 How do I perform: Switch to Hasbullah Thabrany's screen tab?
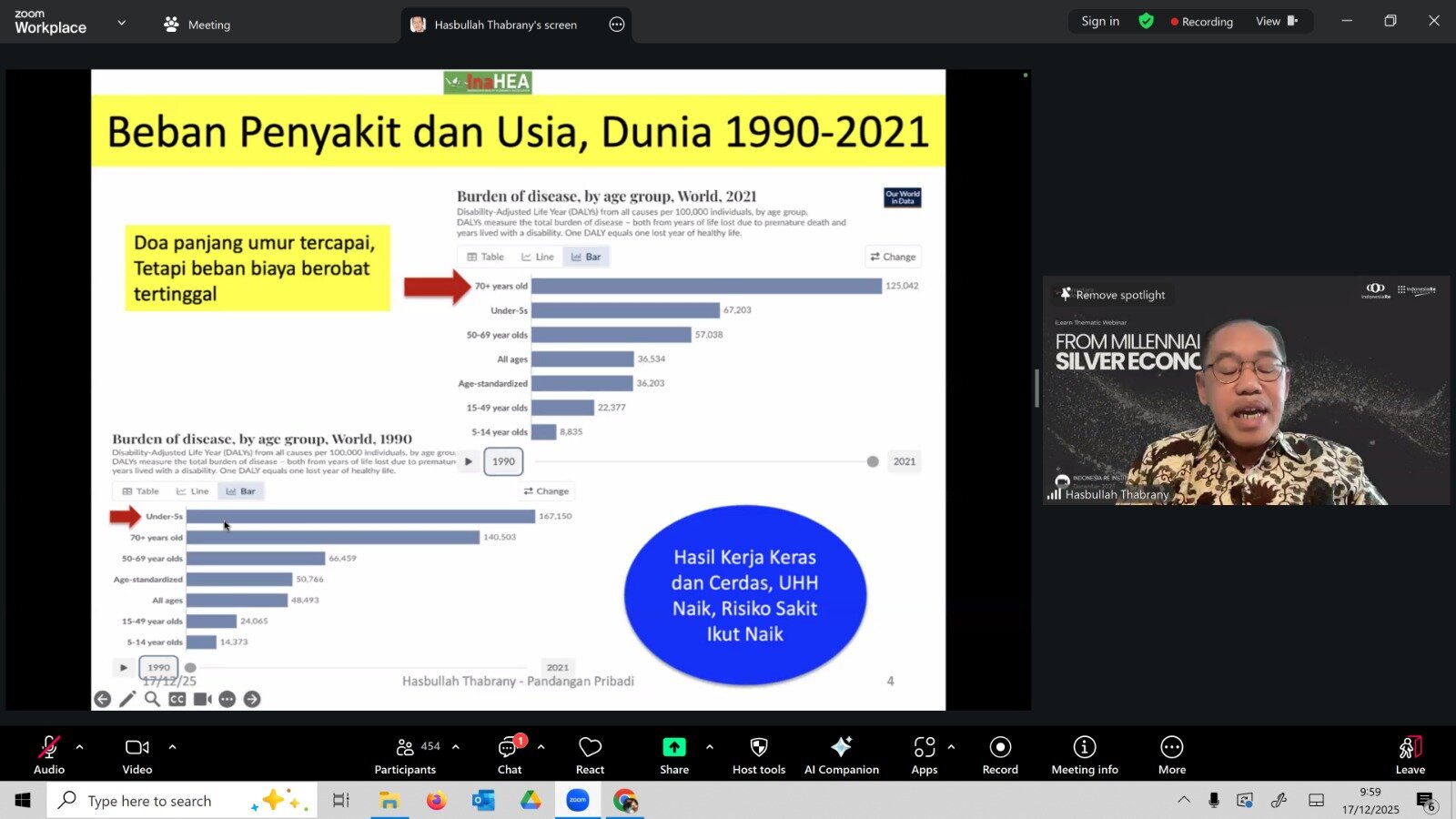coord(505,25)
